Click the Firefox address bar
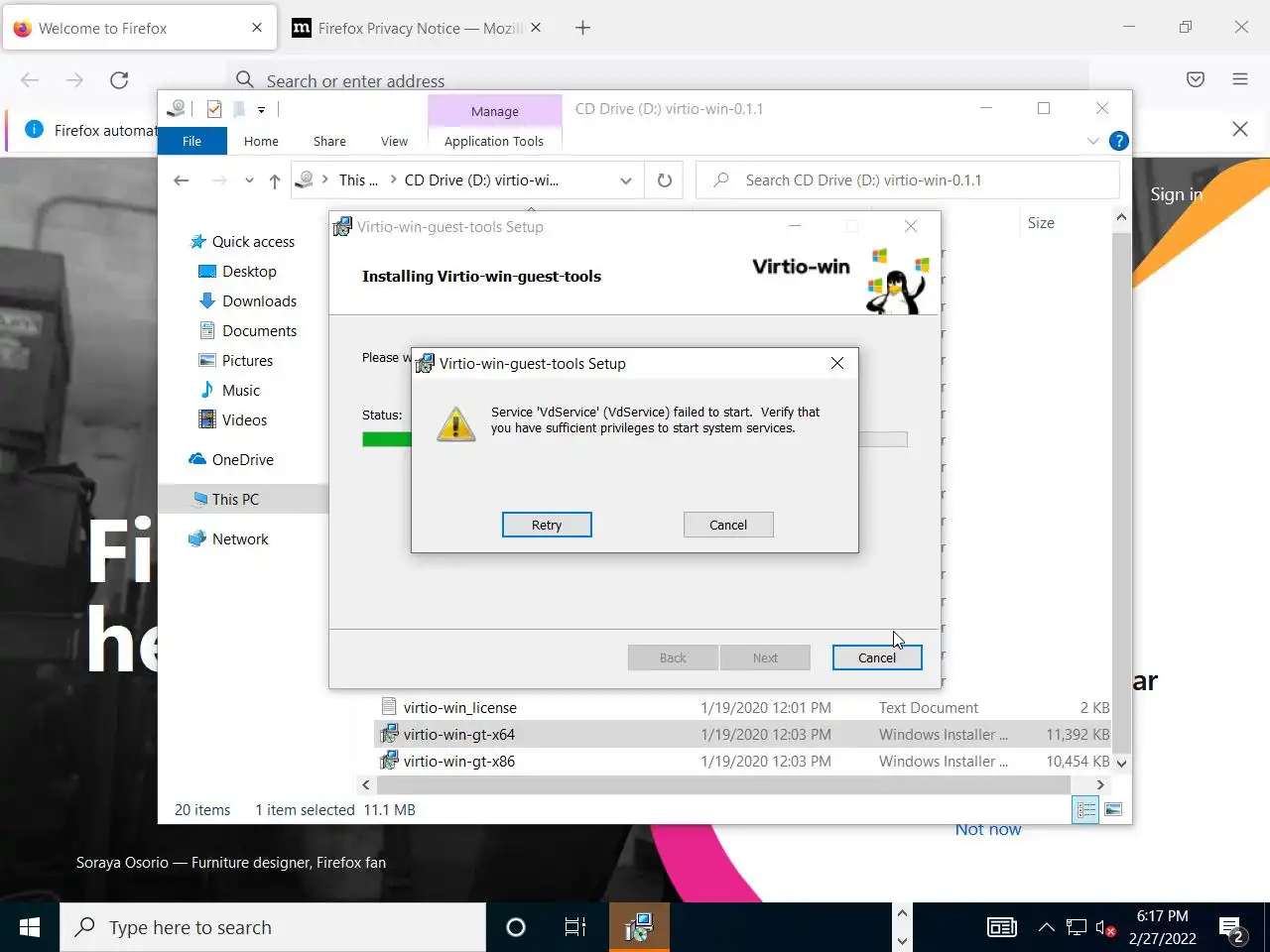The height and width of the screenshot is (952, 1270). pyautogui.click(x=660, y=80)
